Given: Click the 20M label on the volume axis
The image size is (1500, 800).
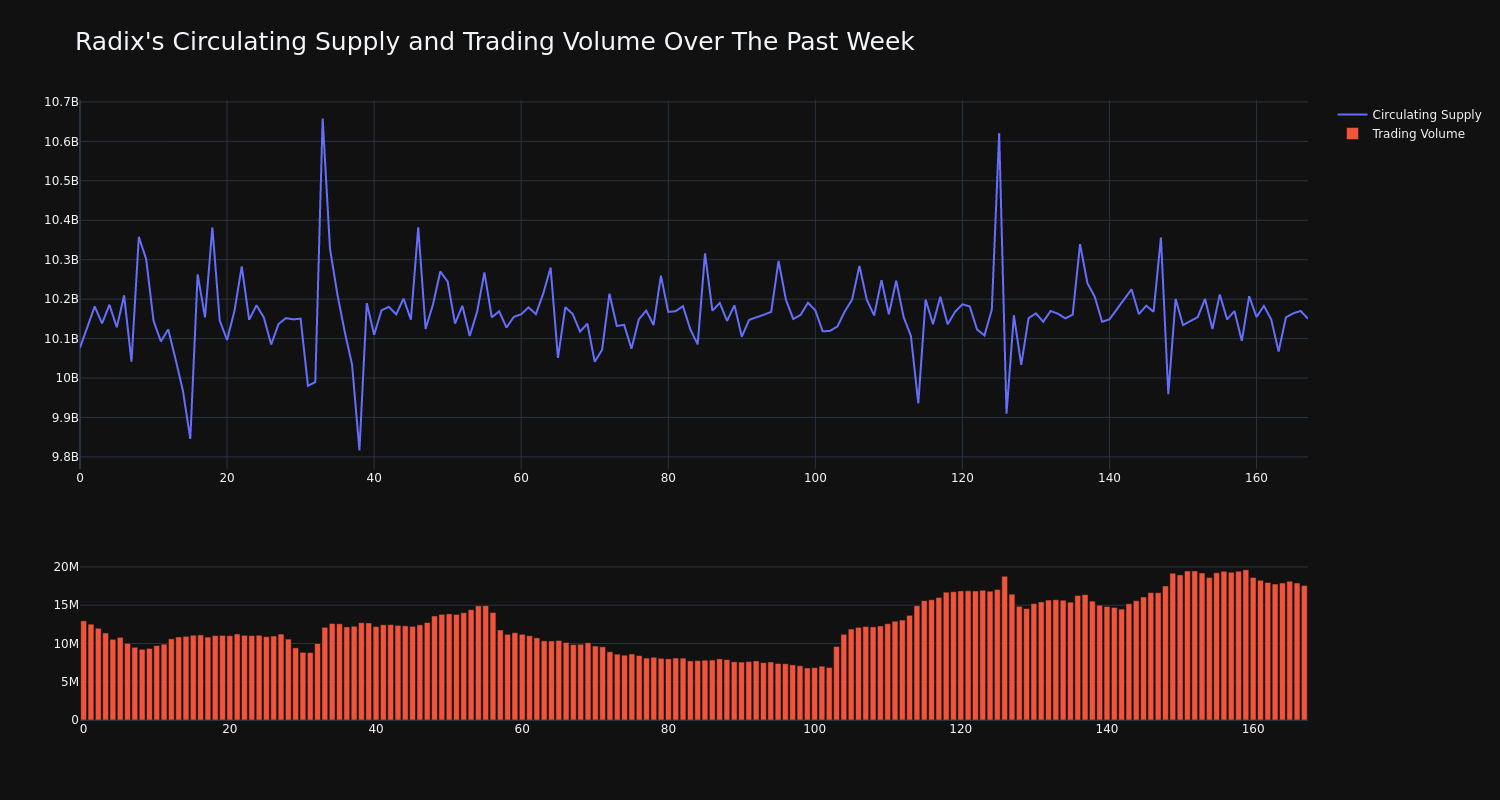Looking at the screenshot, I should tap(66, 567).
